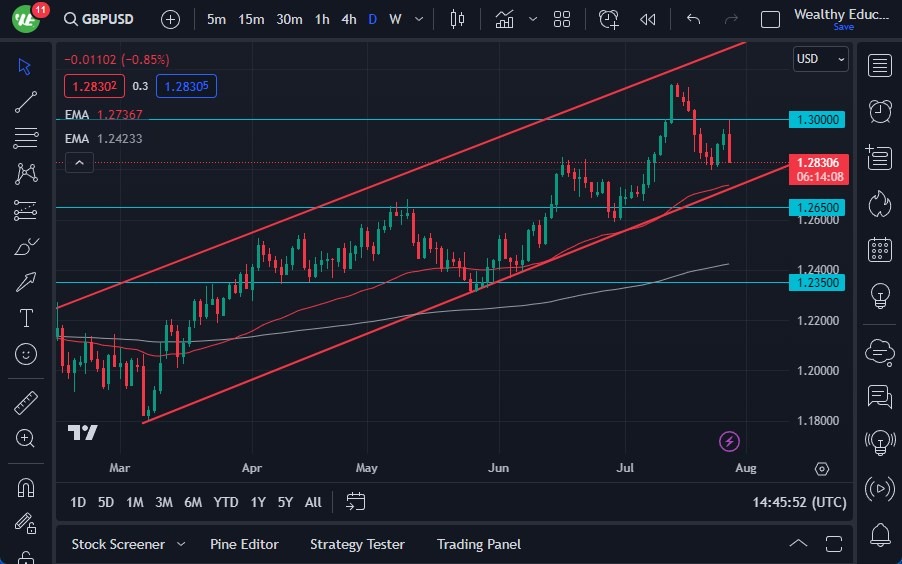
Task: Expand the timeframe interval dropdown
Action: click(x=417, y=19)
